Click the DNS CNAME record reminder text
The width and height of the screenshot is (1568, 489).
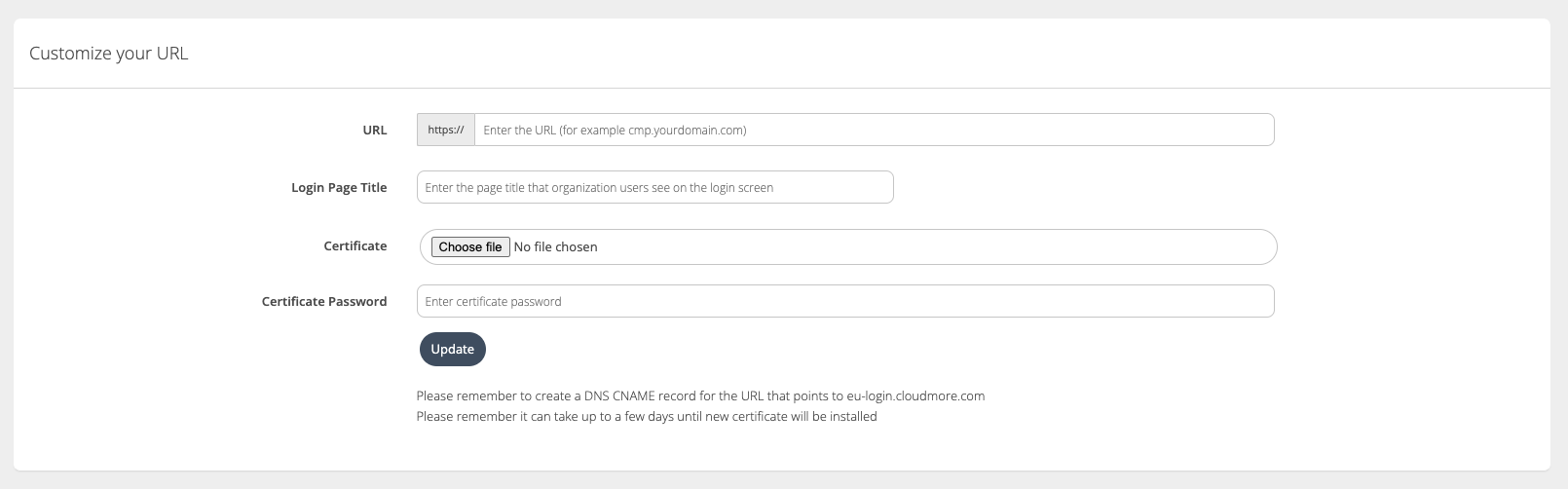[x=623, y=395]
